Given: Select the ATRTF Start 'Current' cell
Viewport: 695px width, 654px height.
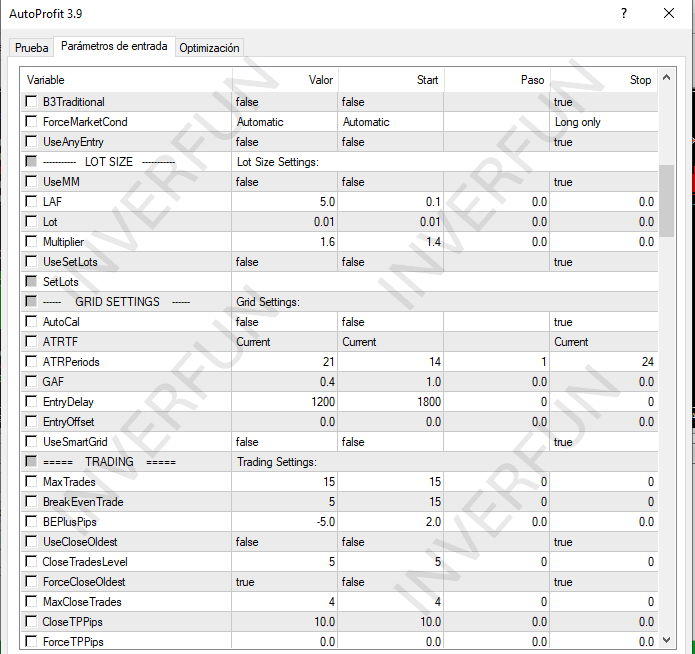Looking at the screenshot, I should (x=390, y=342).
